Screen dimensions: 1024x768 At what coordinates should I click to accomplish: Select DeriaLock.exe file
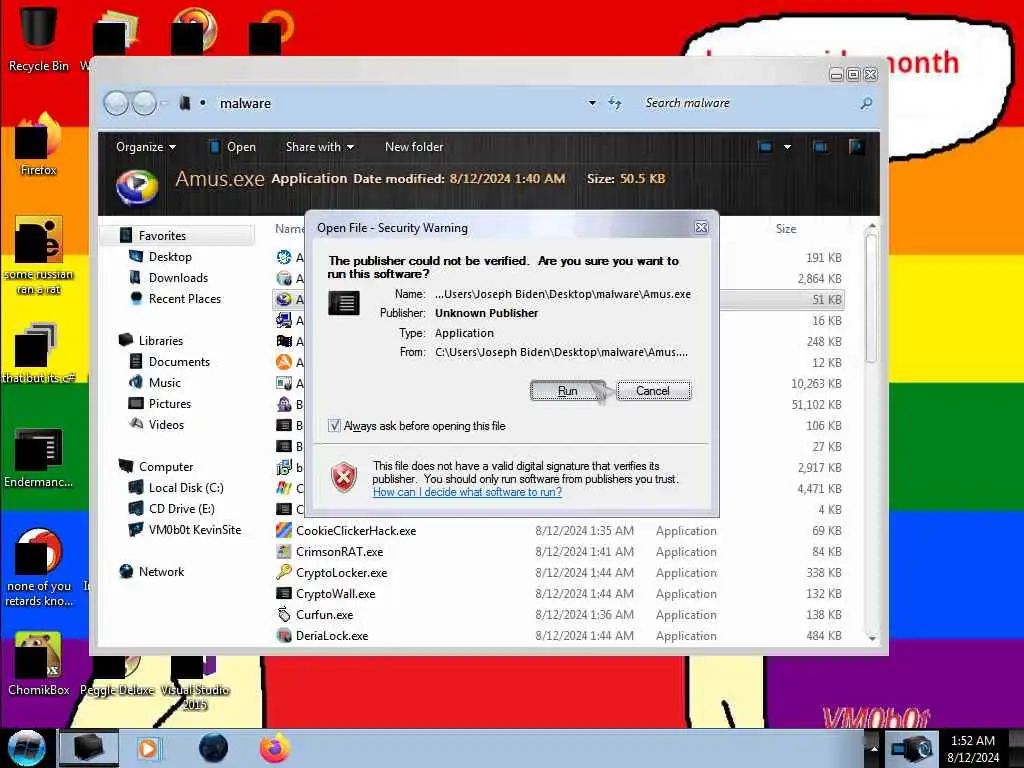pos(332,635)
